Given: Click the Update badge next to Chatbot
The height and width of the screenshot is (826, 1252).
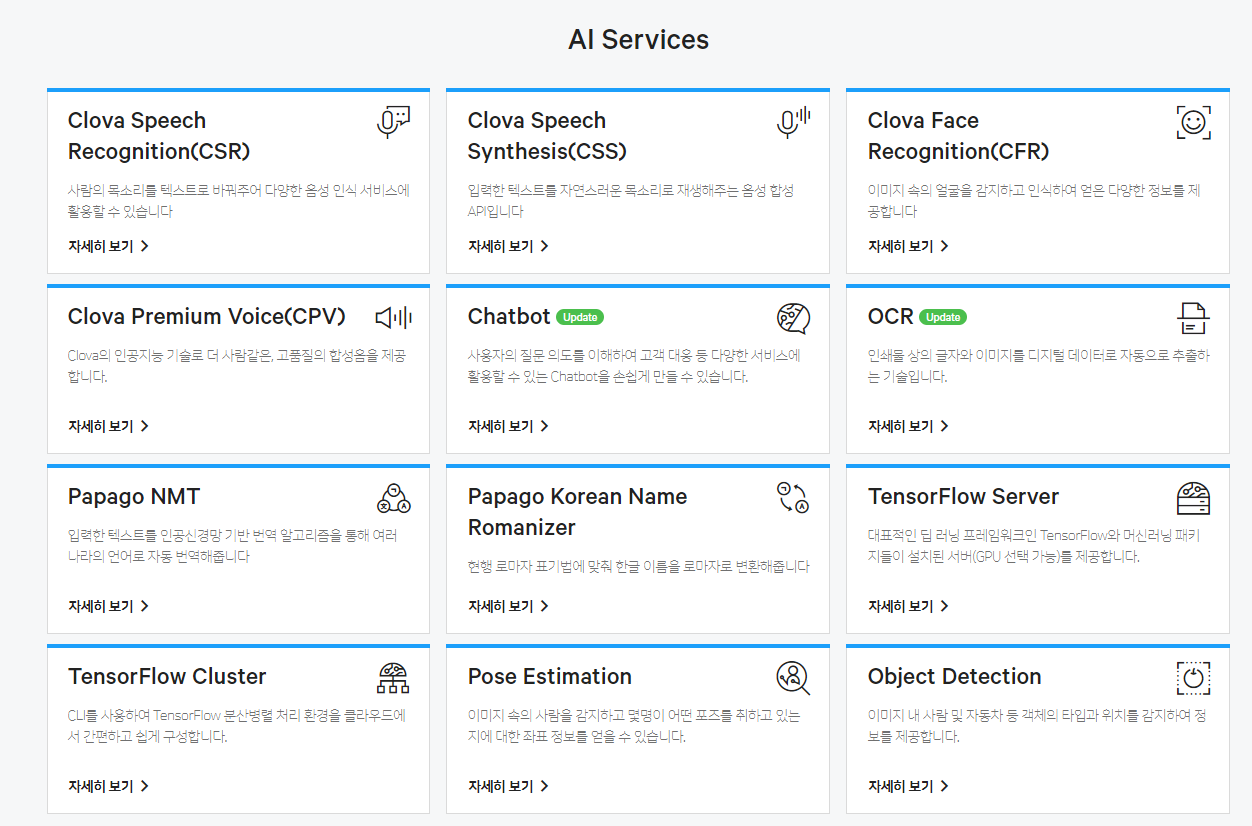Looking at the screenshot, I should 580,317.
